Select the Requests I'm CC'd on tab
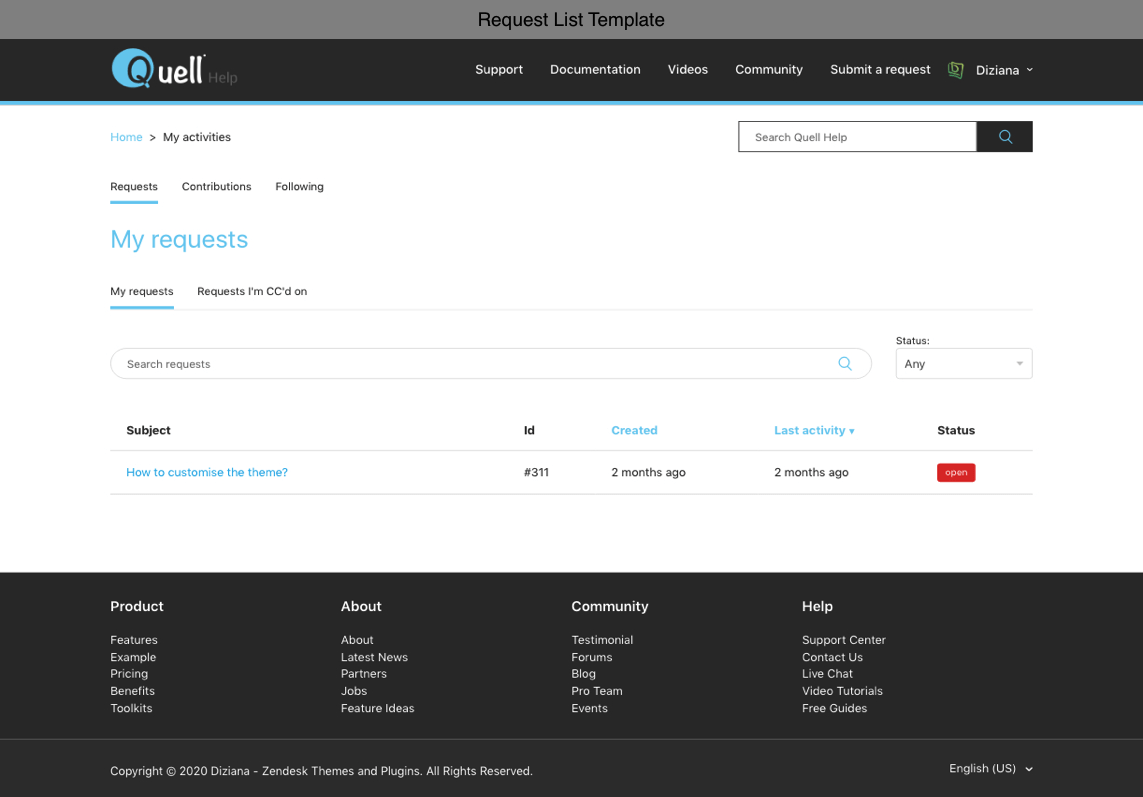The height and width of the screenshot is (797, 1143). 252,292
